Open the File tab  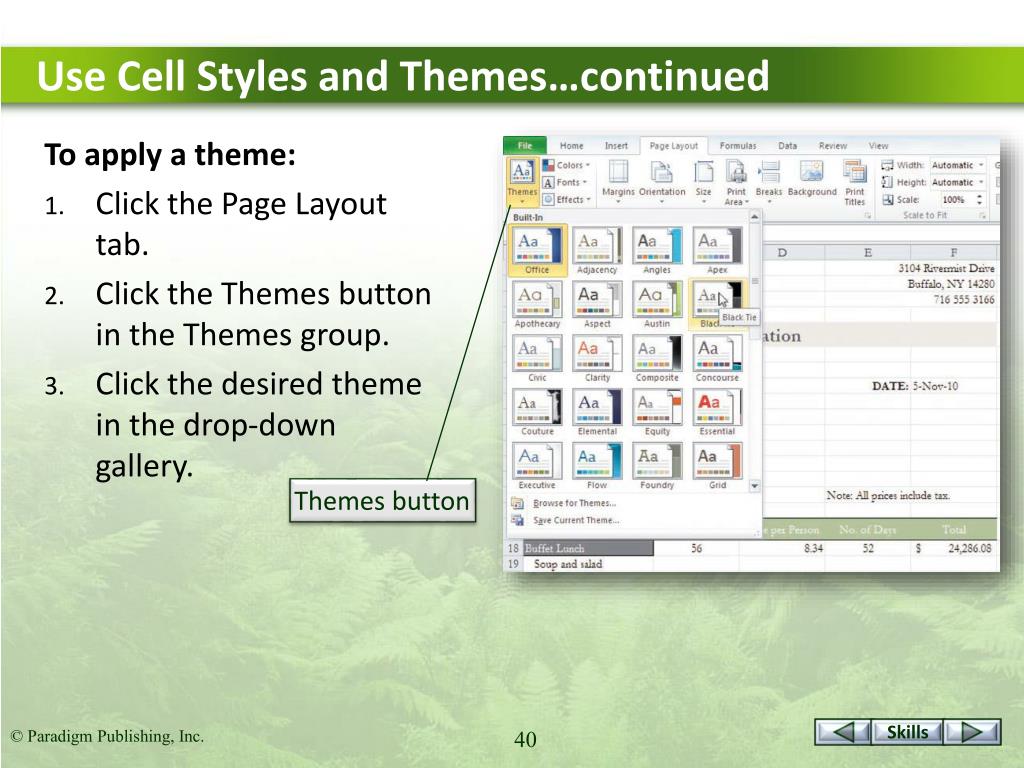click(524, 145)
